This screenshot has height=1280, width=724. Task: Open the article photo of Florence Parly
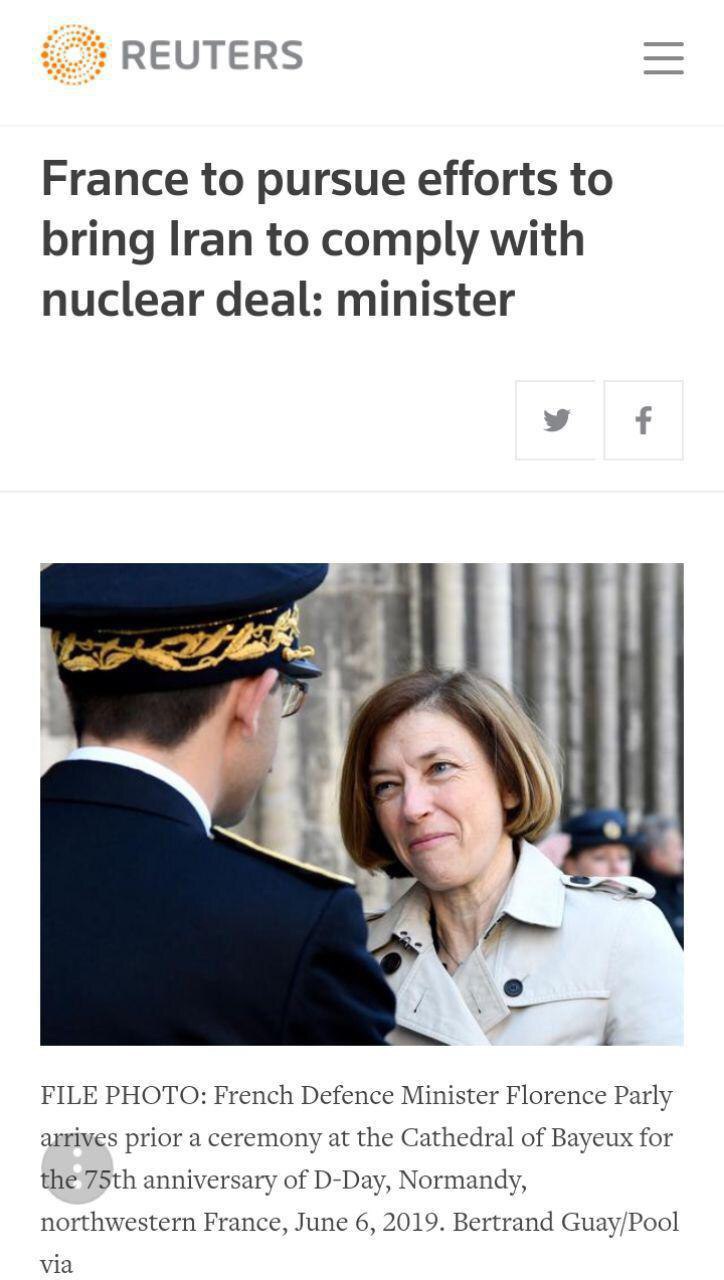point(362,804)
